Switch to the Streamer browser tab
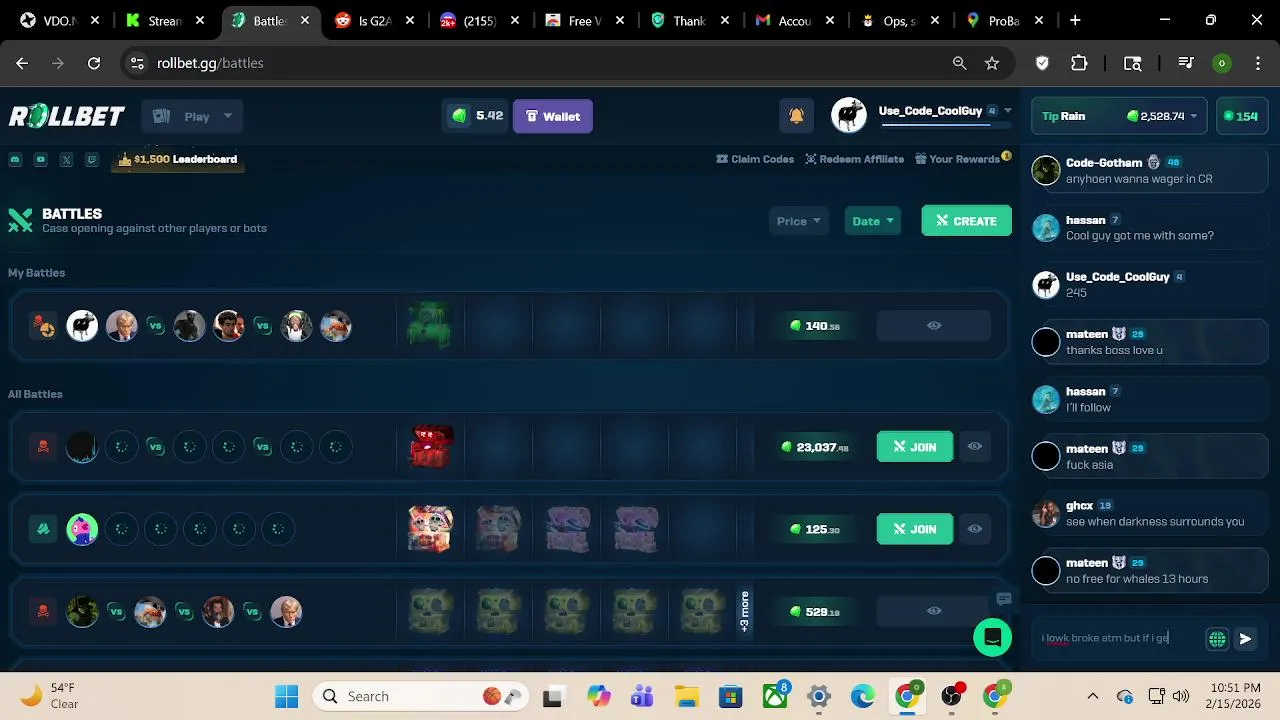This screenshot has width=1280, height=720. (165, 20)
